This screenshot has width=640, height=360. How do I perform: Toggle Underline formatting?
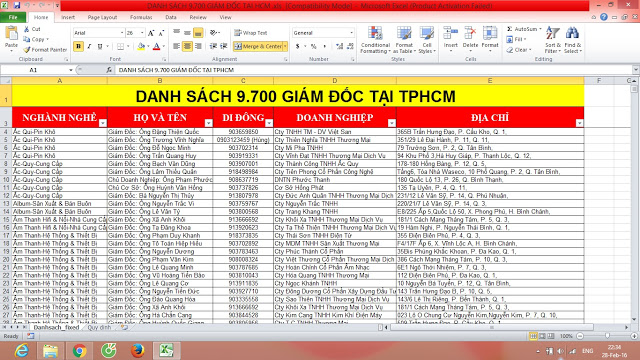tap(100, 47)
